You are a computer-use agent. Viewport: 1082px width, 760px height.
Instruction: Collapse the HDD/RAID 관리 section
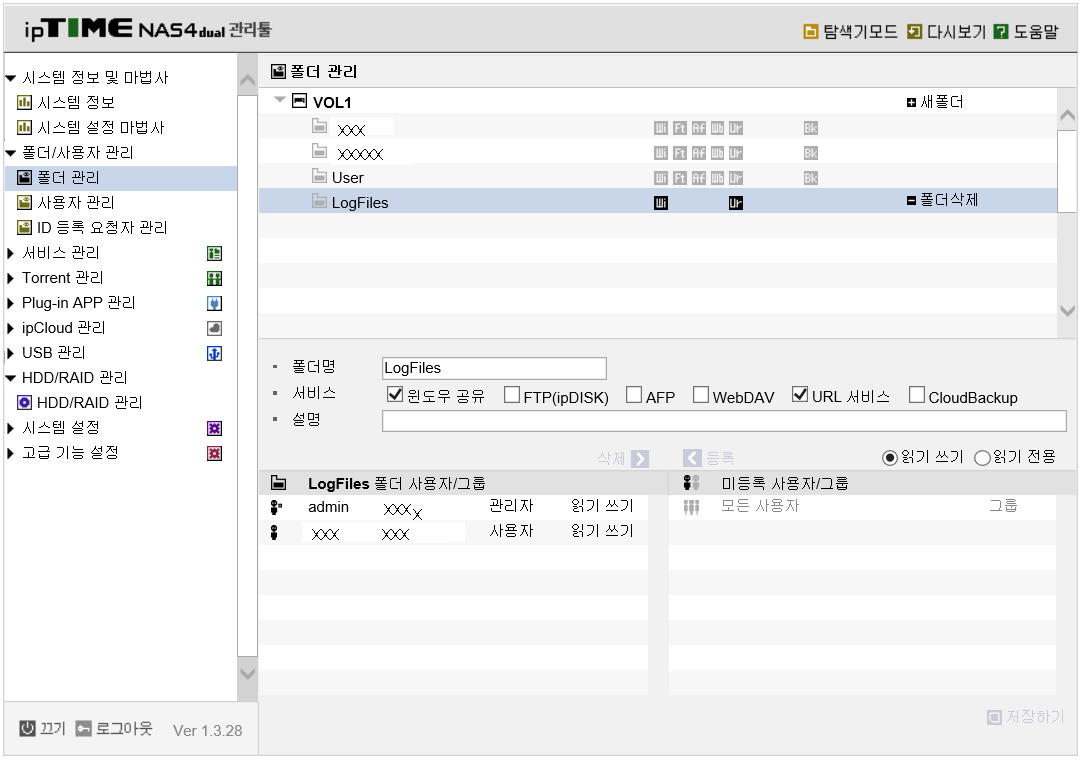10,378
